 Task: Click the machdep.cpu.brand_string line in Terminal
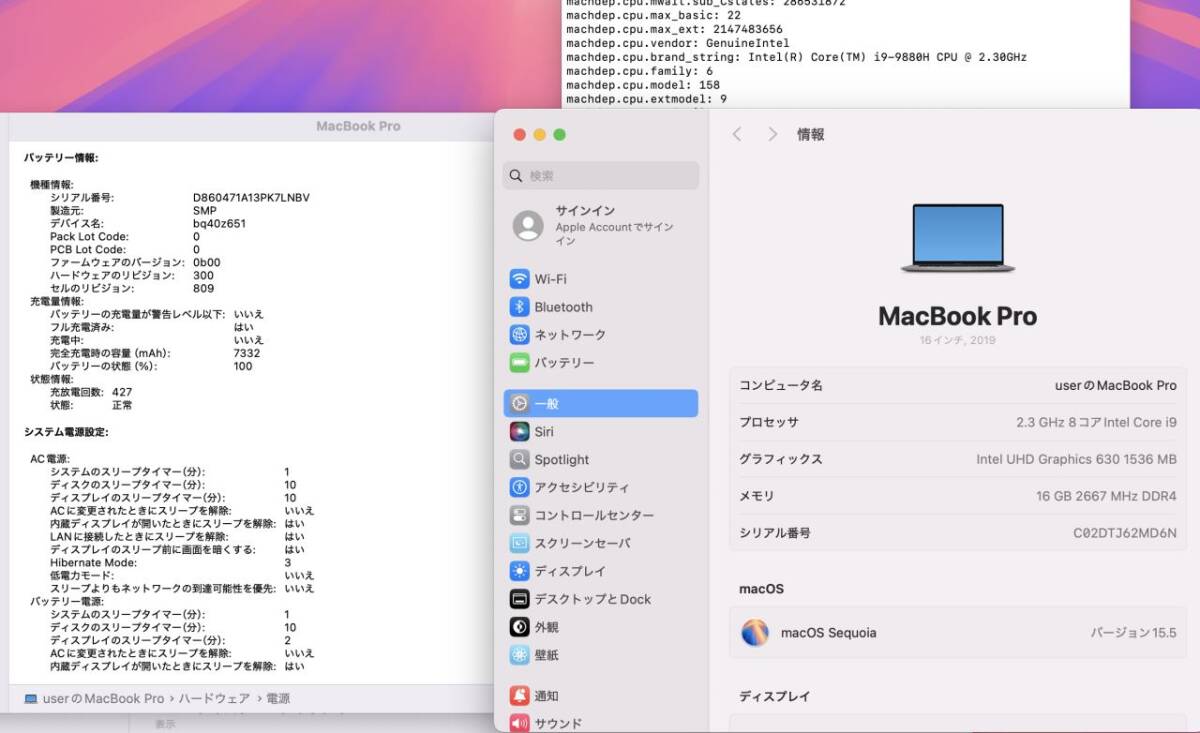click(x=796, y=57)
